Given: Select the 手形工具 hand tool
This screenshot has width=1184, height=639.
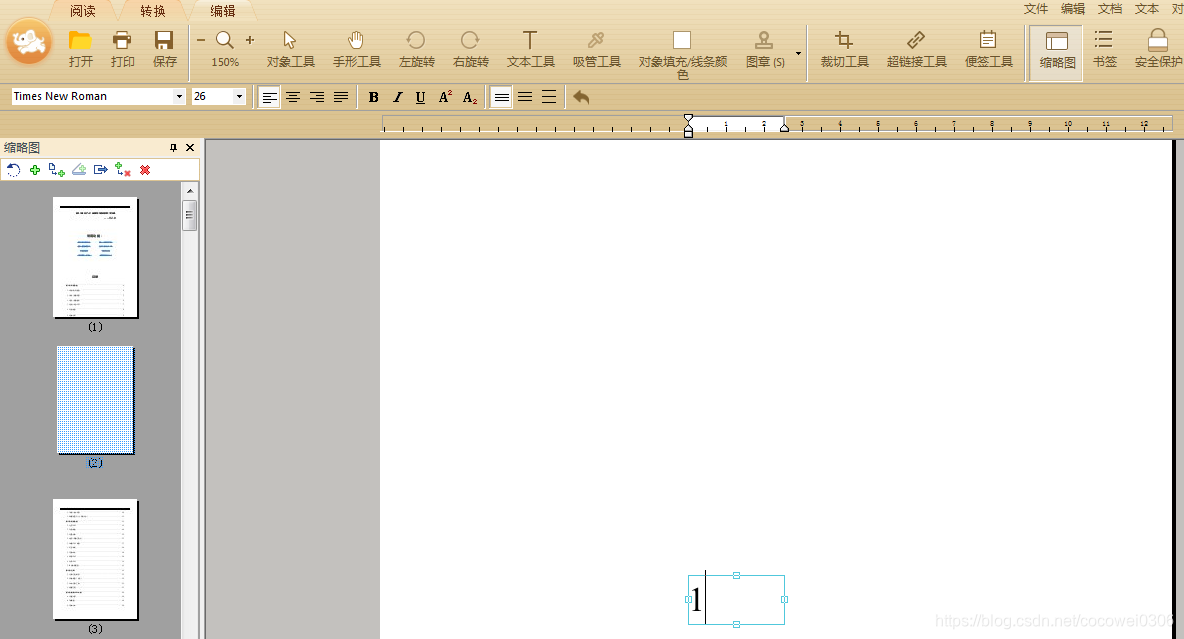Looking at the screenshot, I should tap(356, 49).
